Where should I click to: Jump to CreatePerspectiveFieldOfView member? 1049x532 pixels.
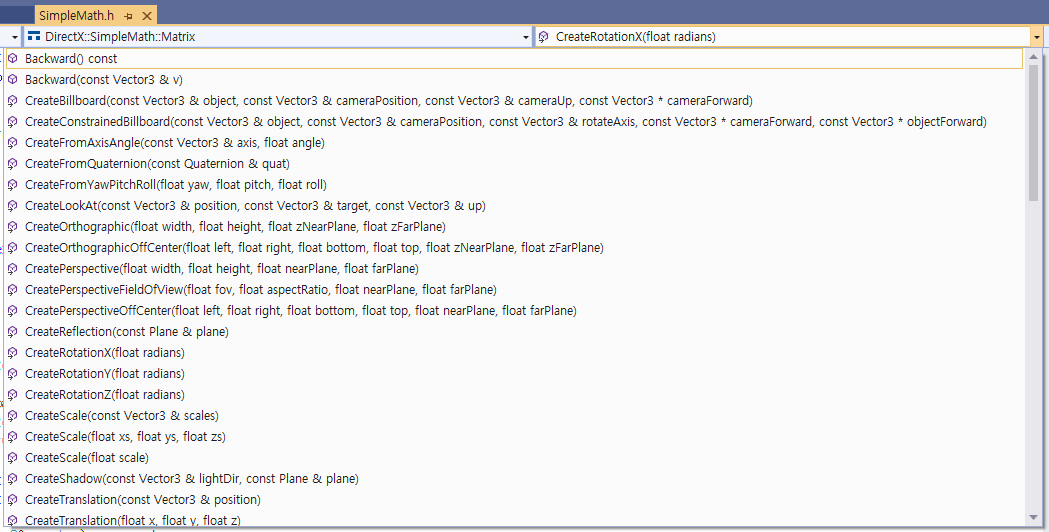pyautogui.click(x=514, y=289)
